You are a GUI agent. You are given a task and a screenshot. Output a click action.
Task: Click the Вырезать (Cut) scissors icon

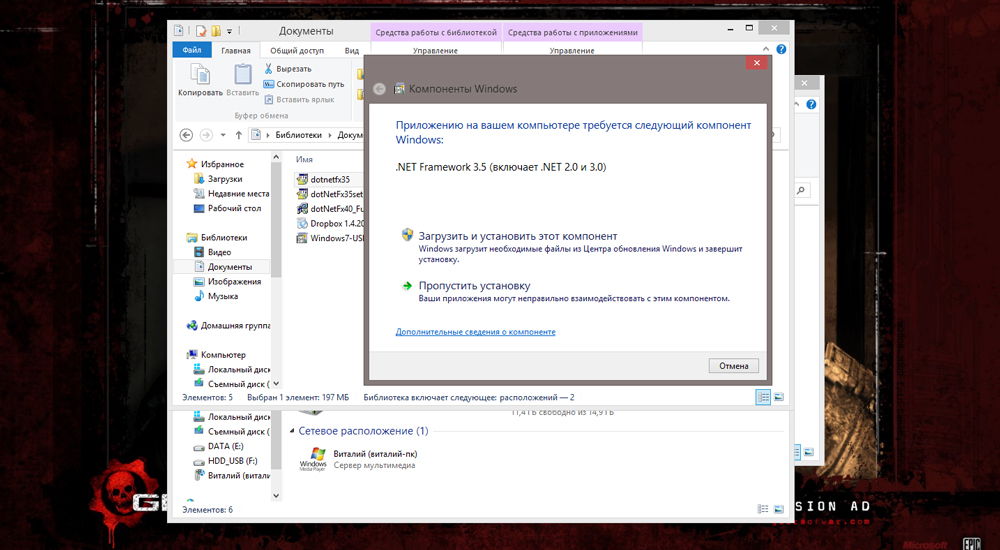point(268,69)
